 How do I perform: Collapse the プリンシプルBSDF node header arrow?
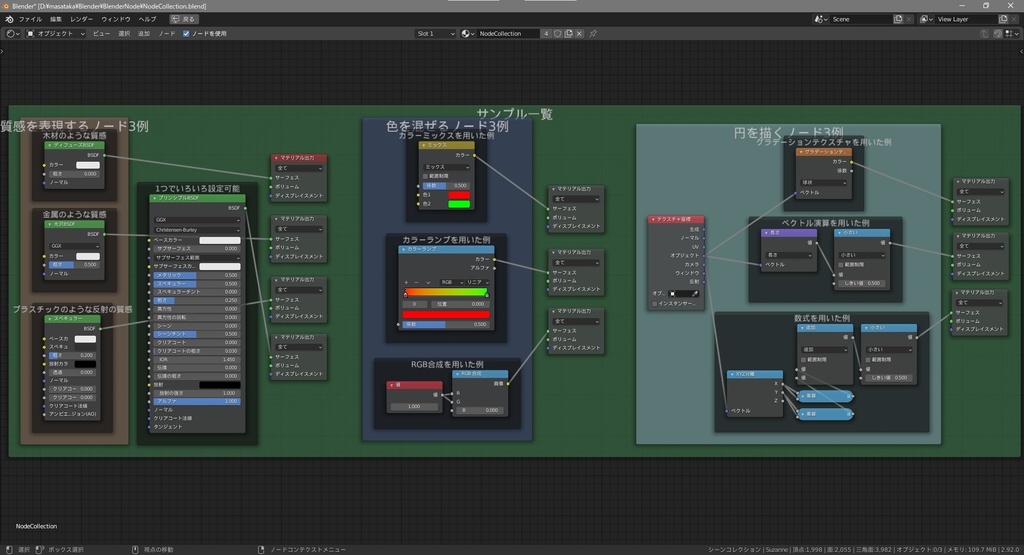tap(154, 198)
